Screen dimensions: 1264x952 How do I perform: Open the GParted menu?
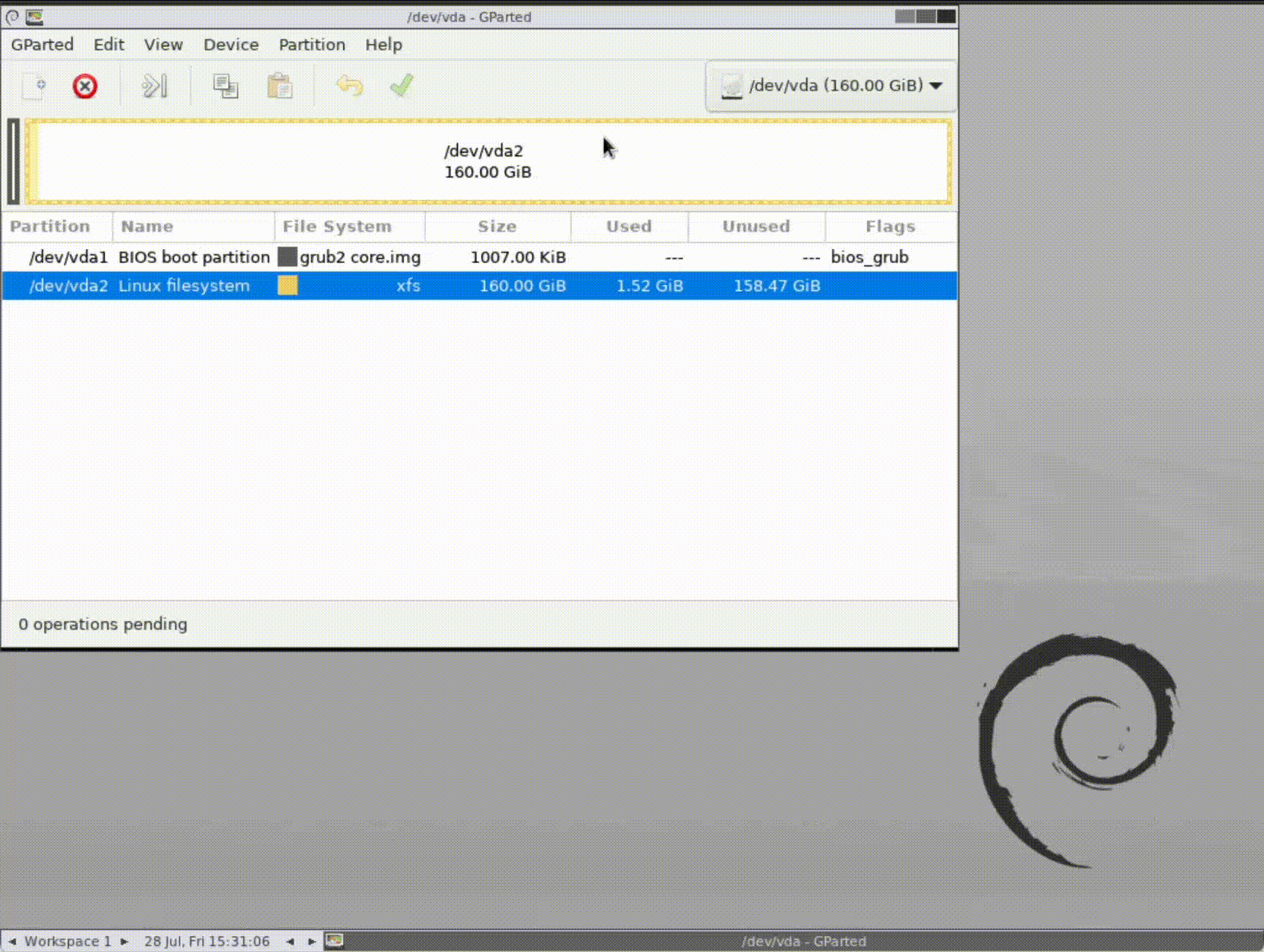tap(42, 45)
